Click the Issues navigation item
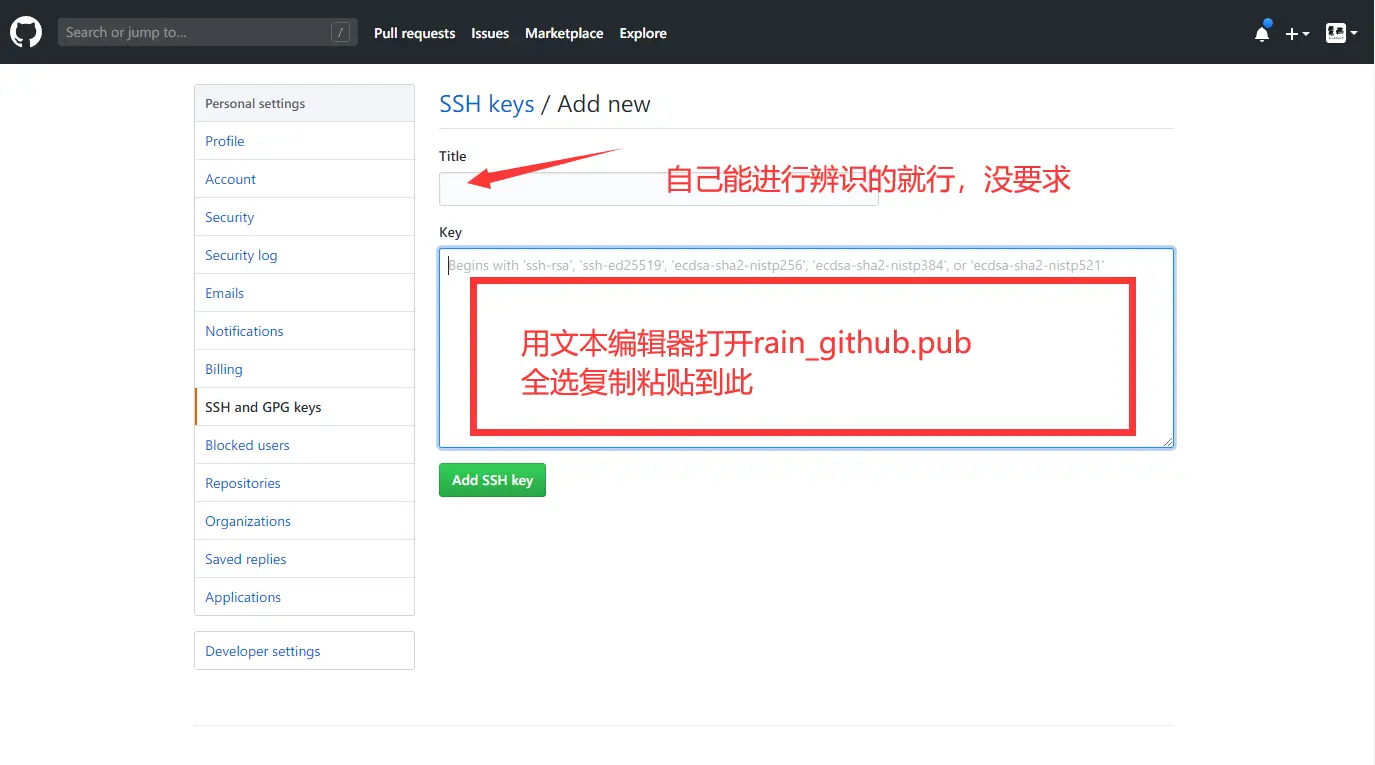 pos(489,32)
